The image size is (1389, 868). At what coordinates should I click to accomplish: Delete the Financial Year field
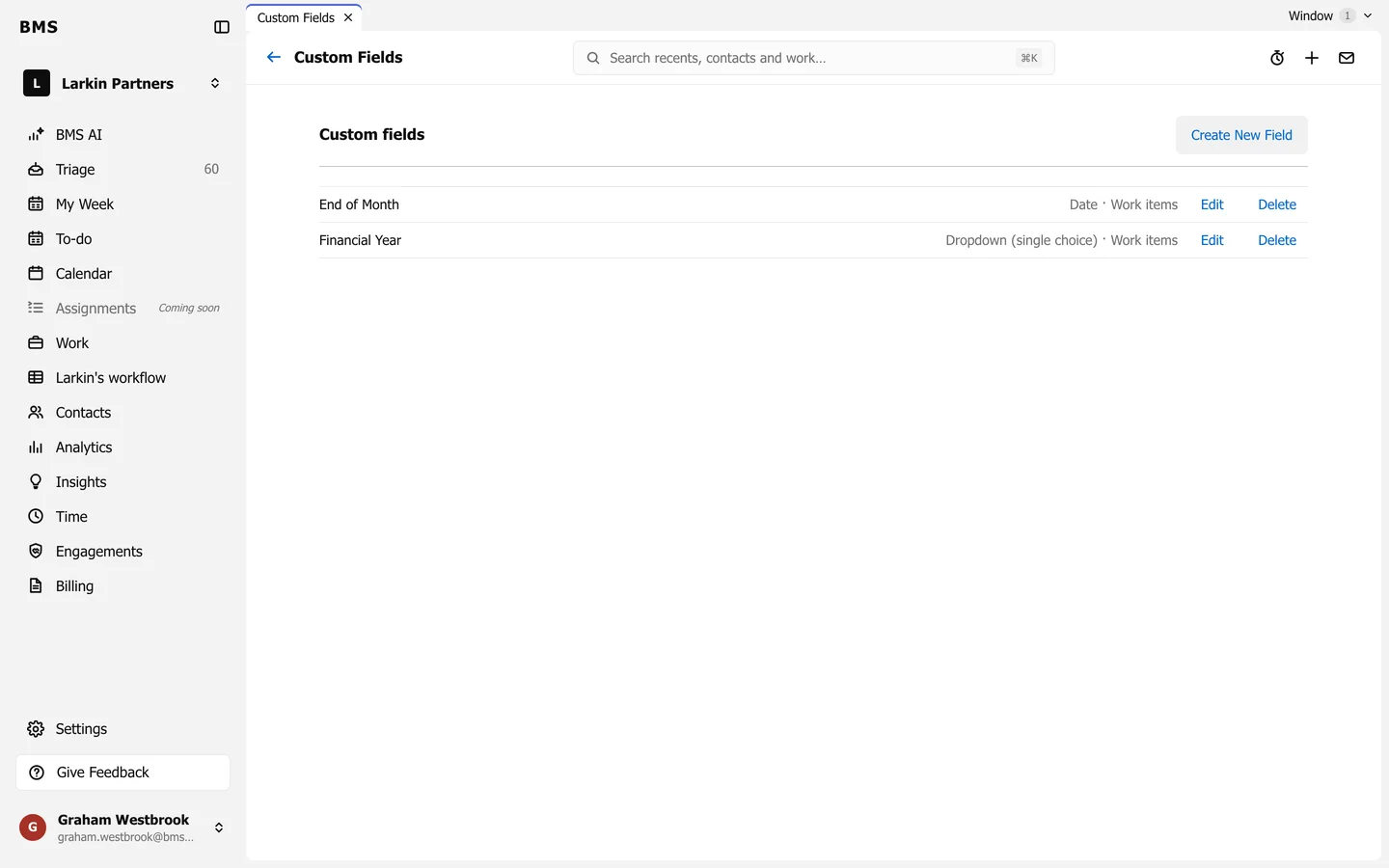click(1277, 240)
